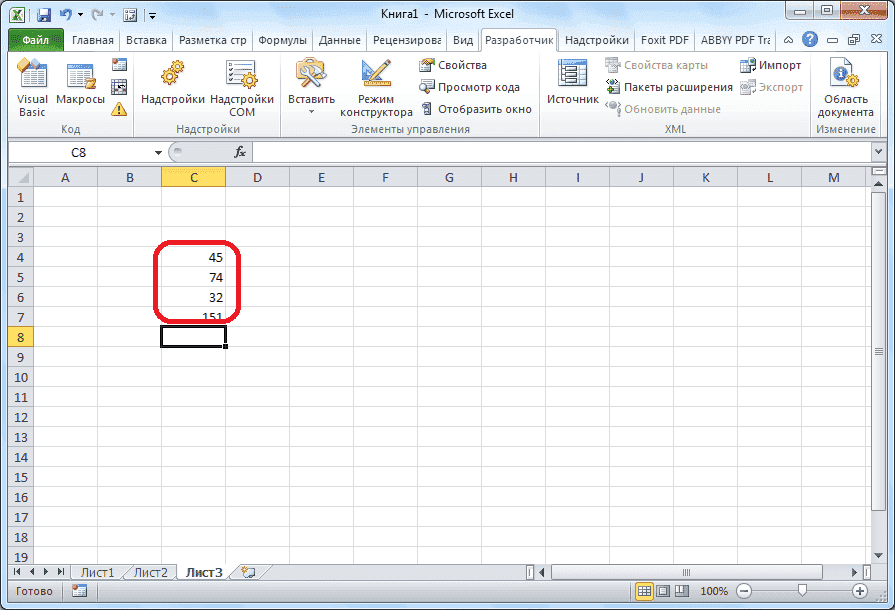The width and height of the screenshot is (895, 610).
Task: Open the Лист1 sheet tab
Action: [97, 572]
